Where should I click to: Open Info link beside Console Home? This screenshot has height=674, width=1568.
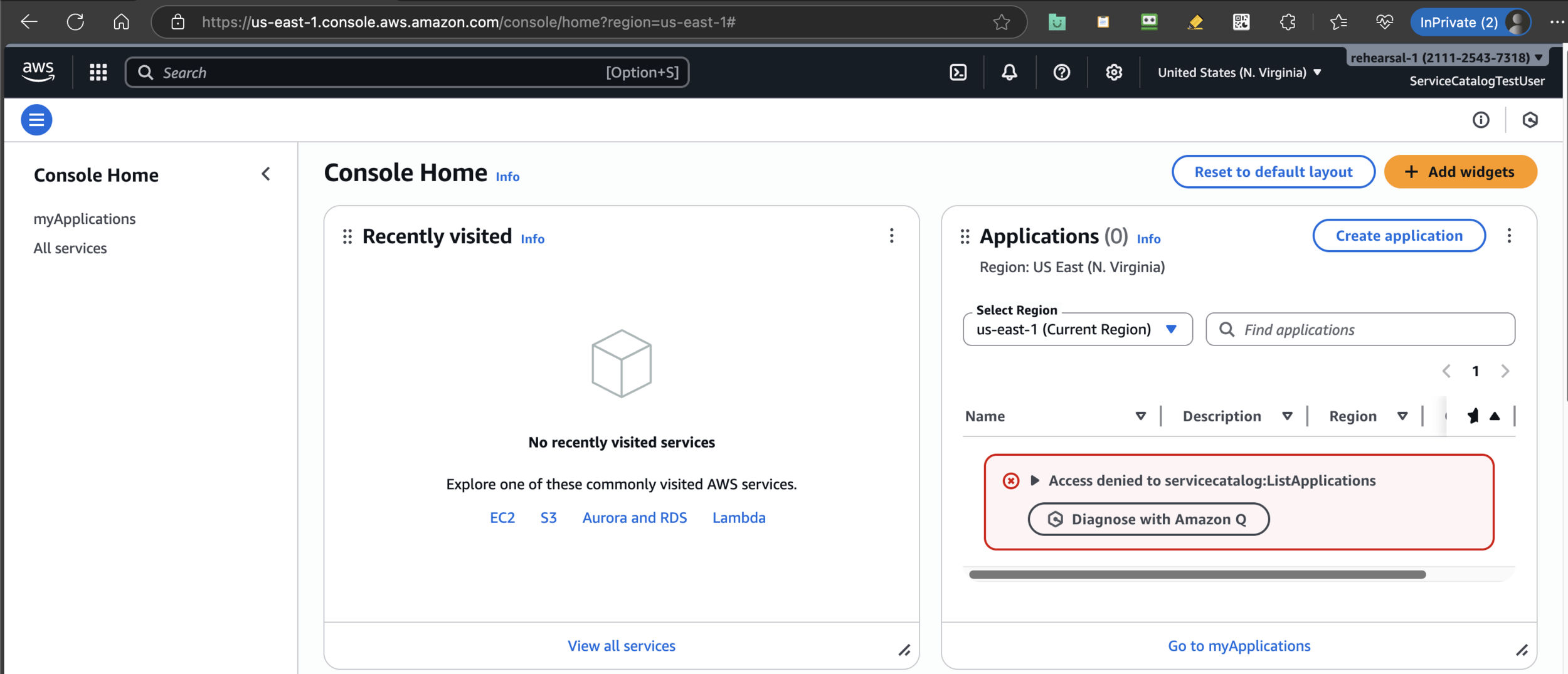[507, 177]
